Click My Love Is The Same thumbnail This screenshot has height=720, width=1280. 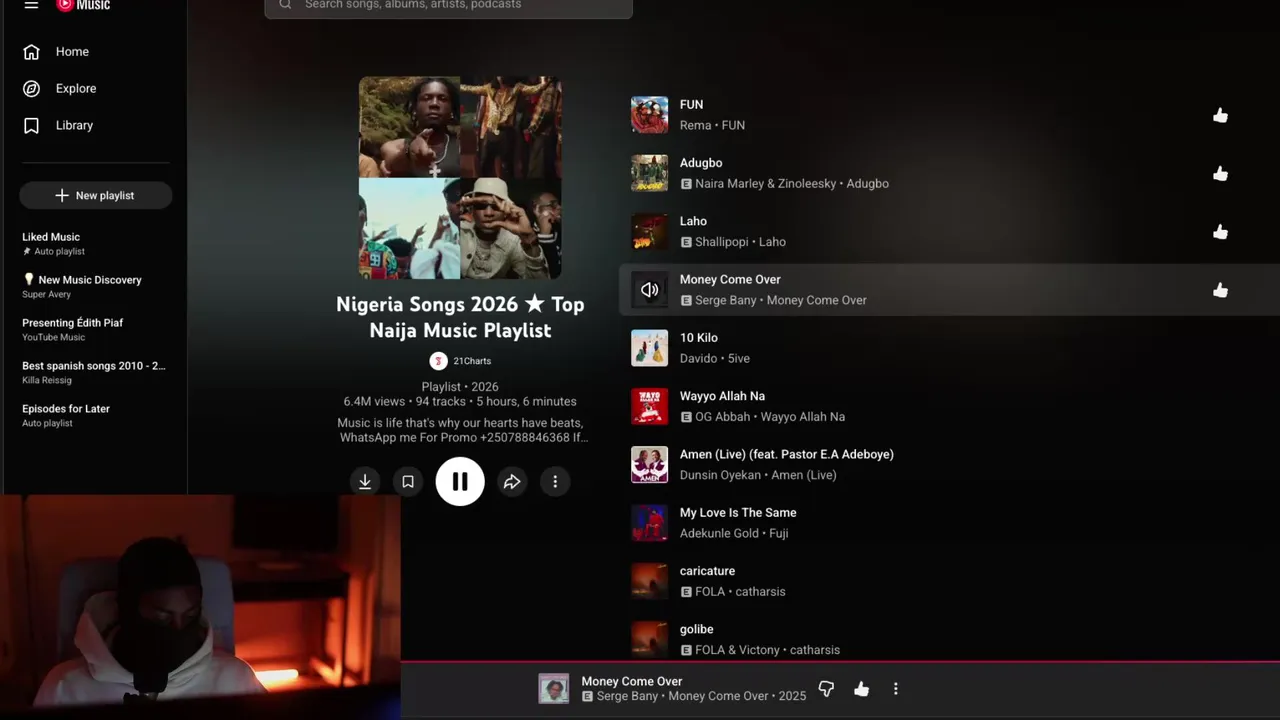coord(649,523)
